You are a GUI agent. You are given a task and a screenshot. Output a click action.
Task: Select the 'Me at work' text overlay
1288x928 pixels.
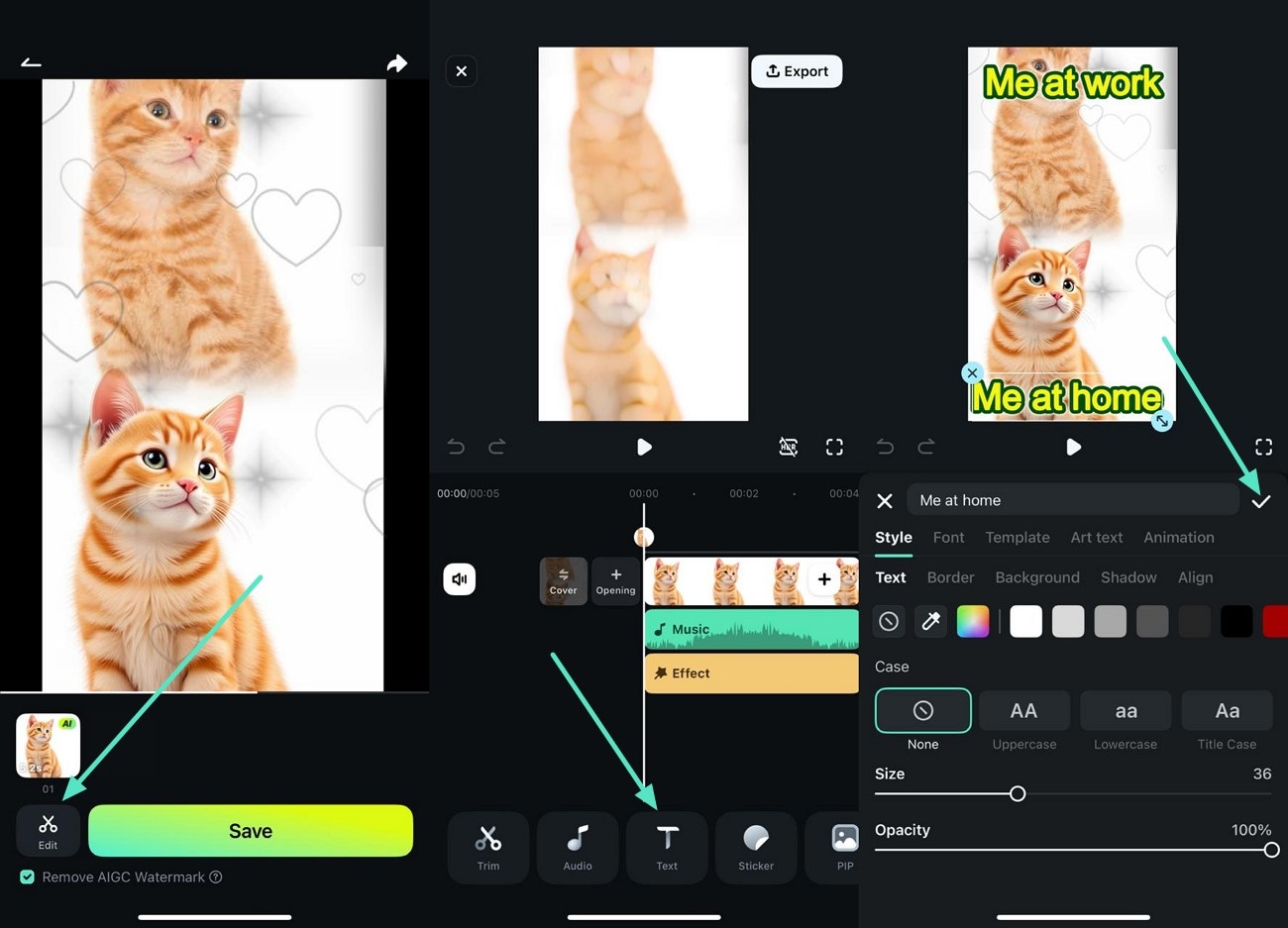[1073, 82]
